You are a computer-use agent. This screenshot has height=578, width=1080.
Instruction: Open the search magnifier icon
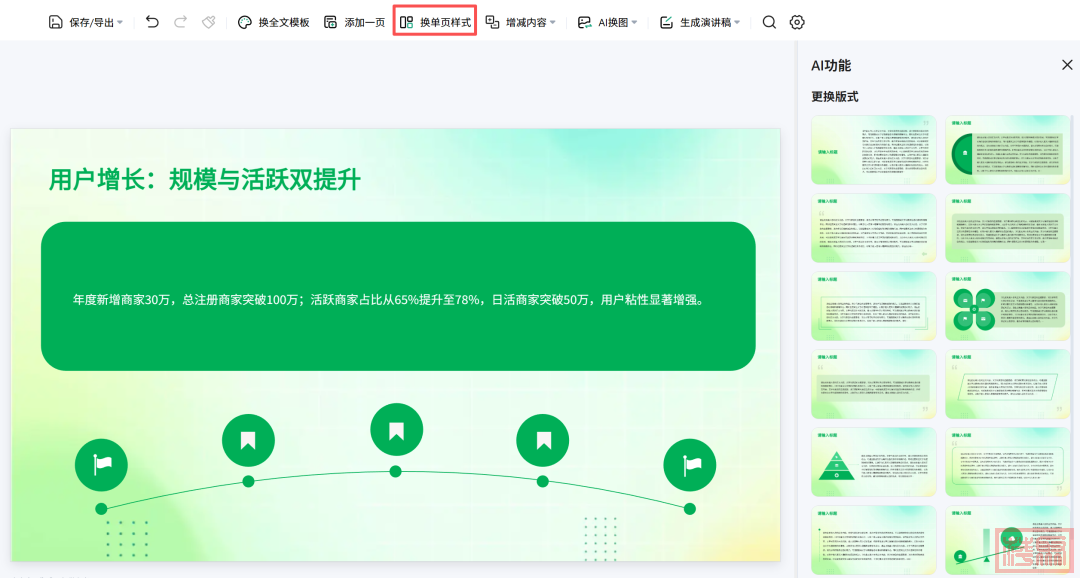click(x=769, y=22)
